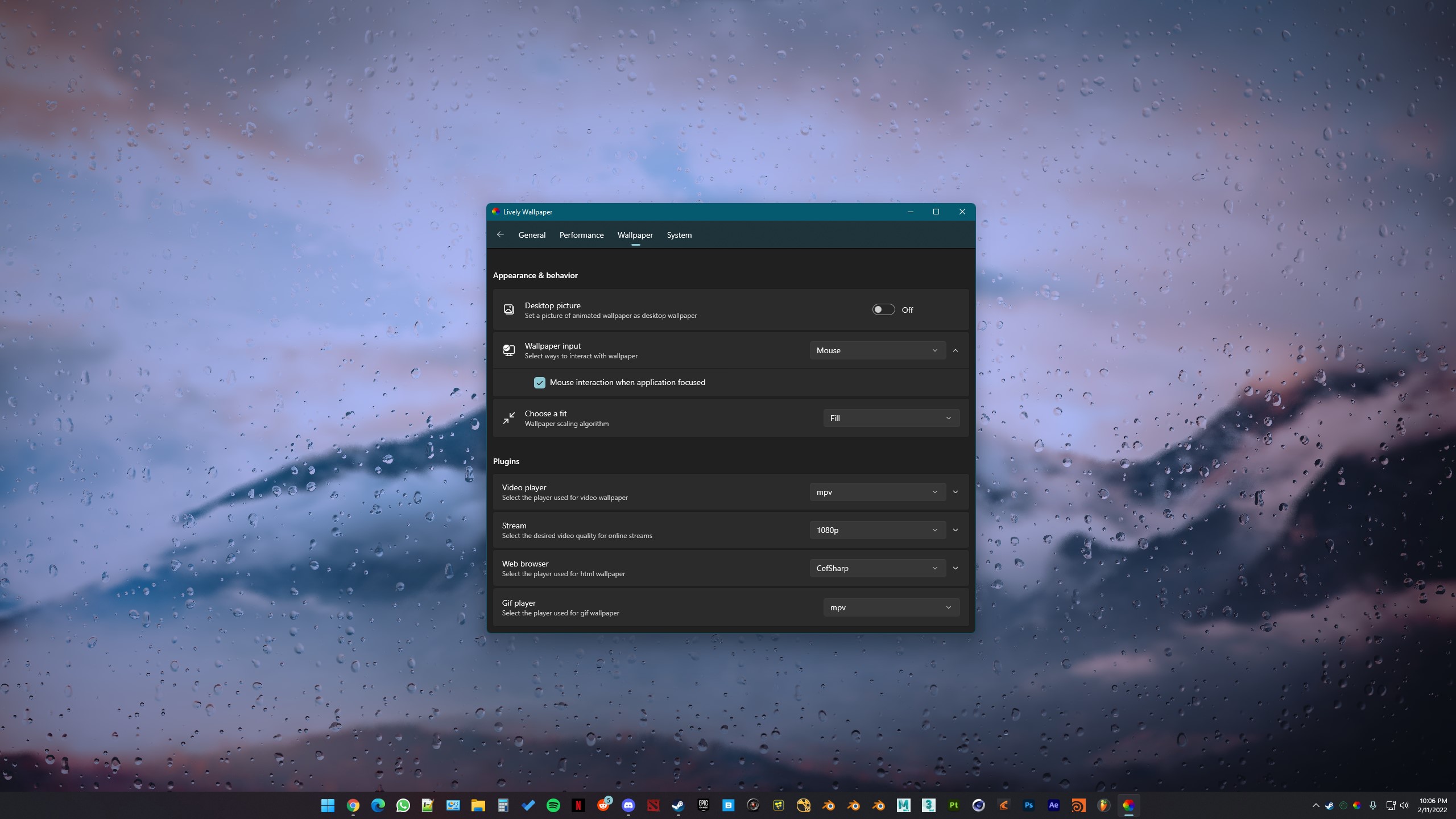The image size is (1456, 819).
Task: Open After Effects from the taskbar
Action: 1053,805
